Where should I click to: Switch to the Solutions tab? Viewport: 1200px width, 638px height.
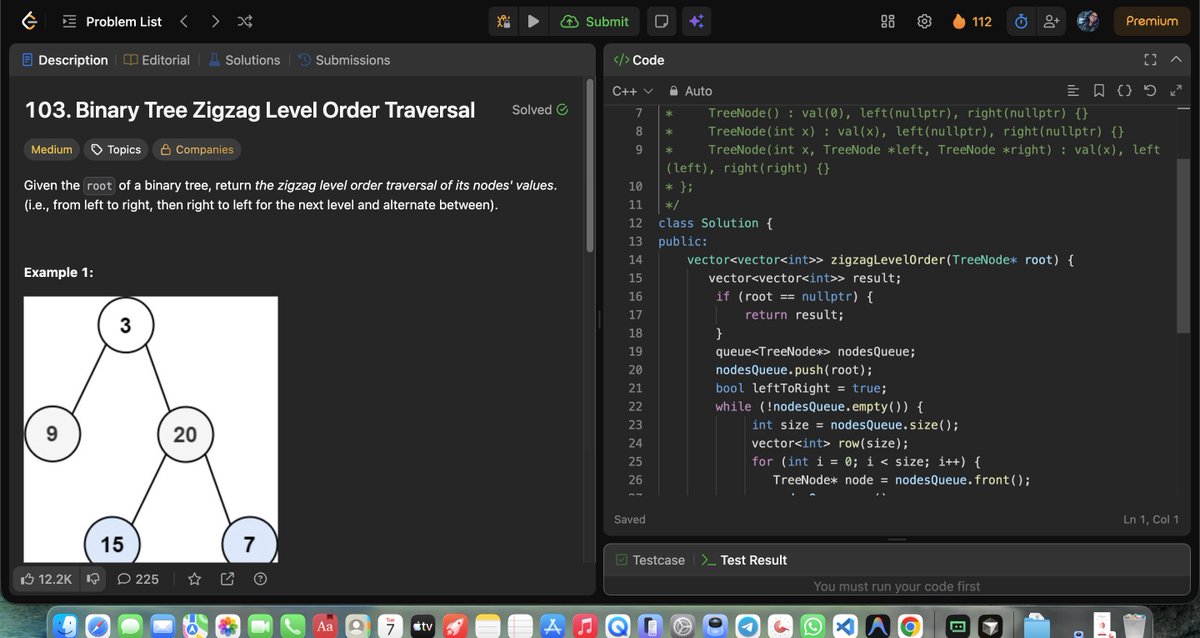pyautogui.click(x=244, y=60)
